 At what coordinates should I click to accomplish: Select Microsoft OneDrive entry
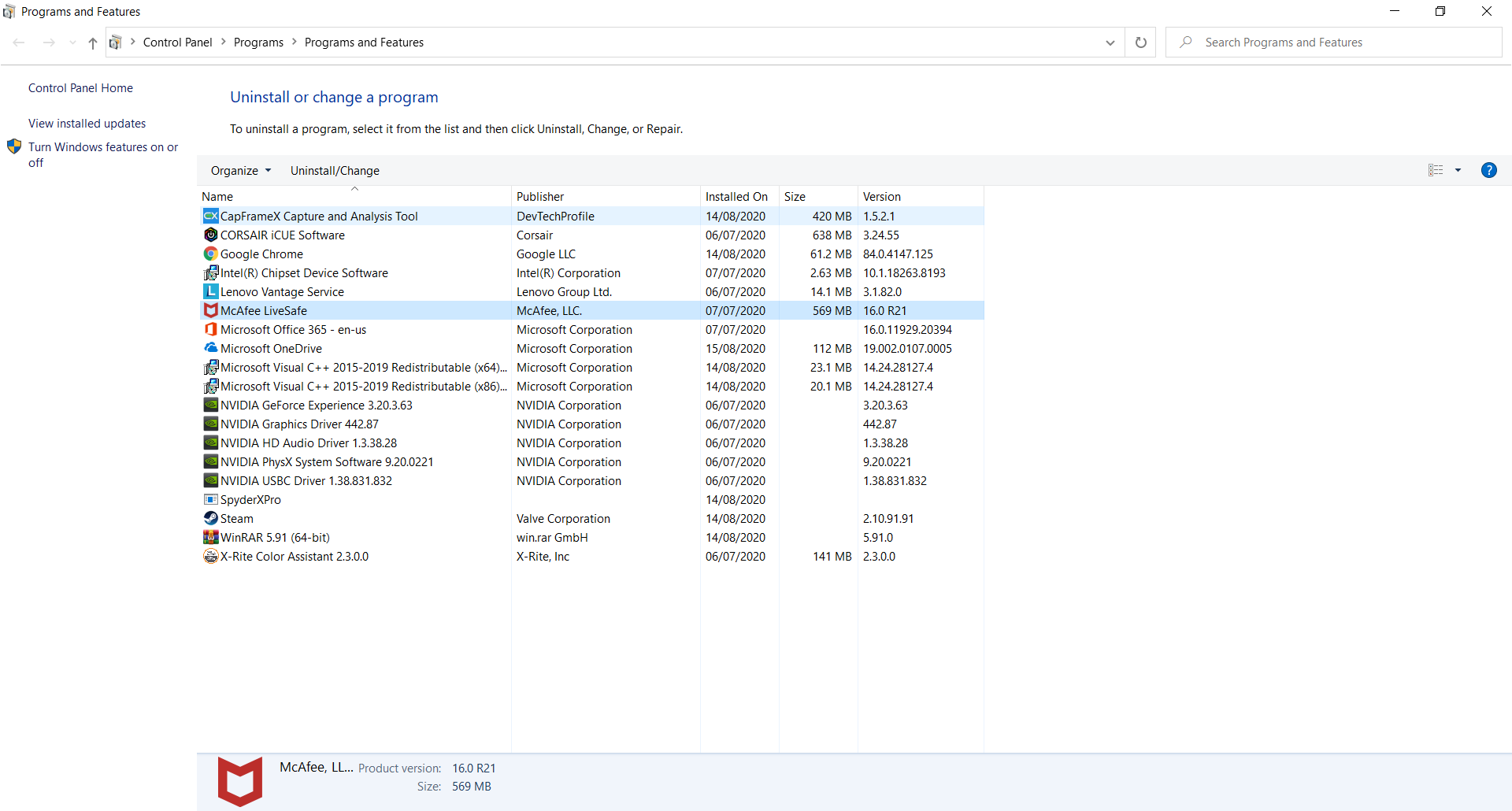click(271, 349)
